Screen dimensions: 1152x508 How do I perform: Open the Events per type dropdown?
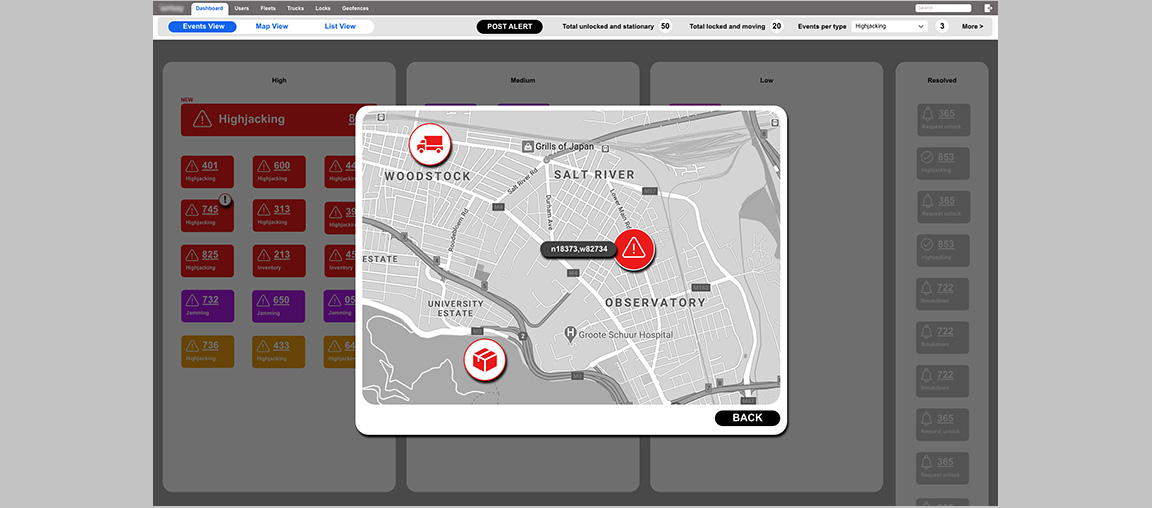tap(889, 27)
